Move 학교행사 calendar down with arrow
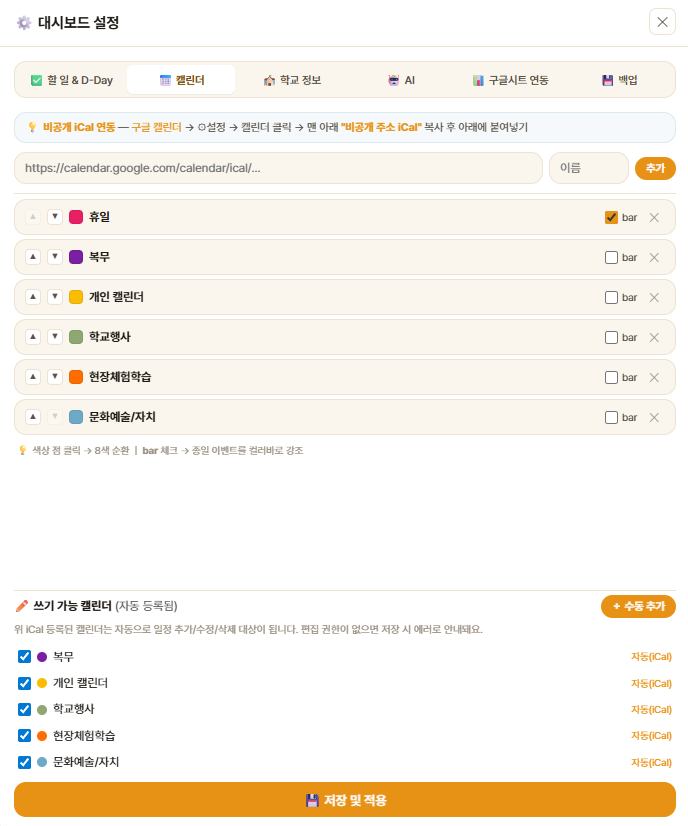 pos(55,337)
